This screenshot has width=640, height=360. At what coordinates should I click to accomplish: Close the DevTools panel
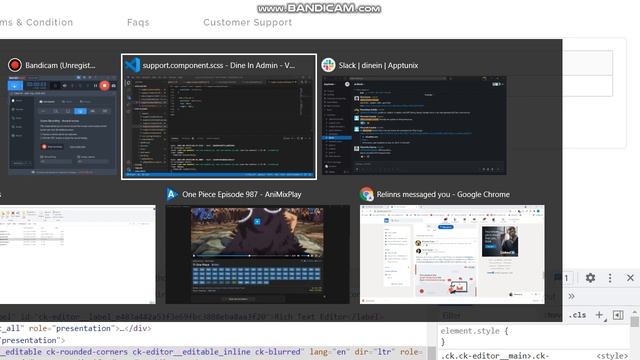coord(630,278)
